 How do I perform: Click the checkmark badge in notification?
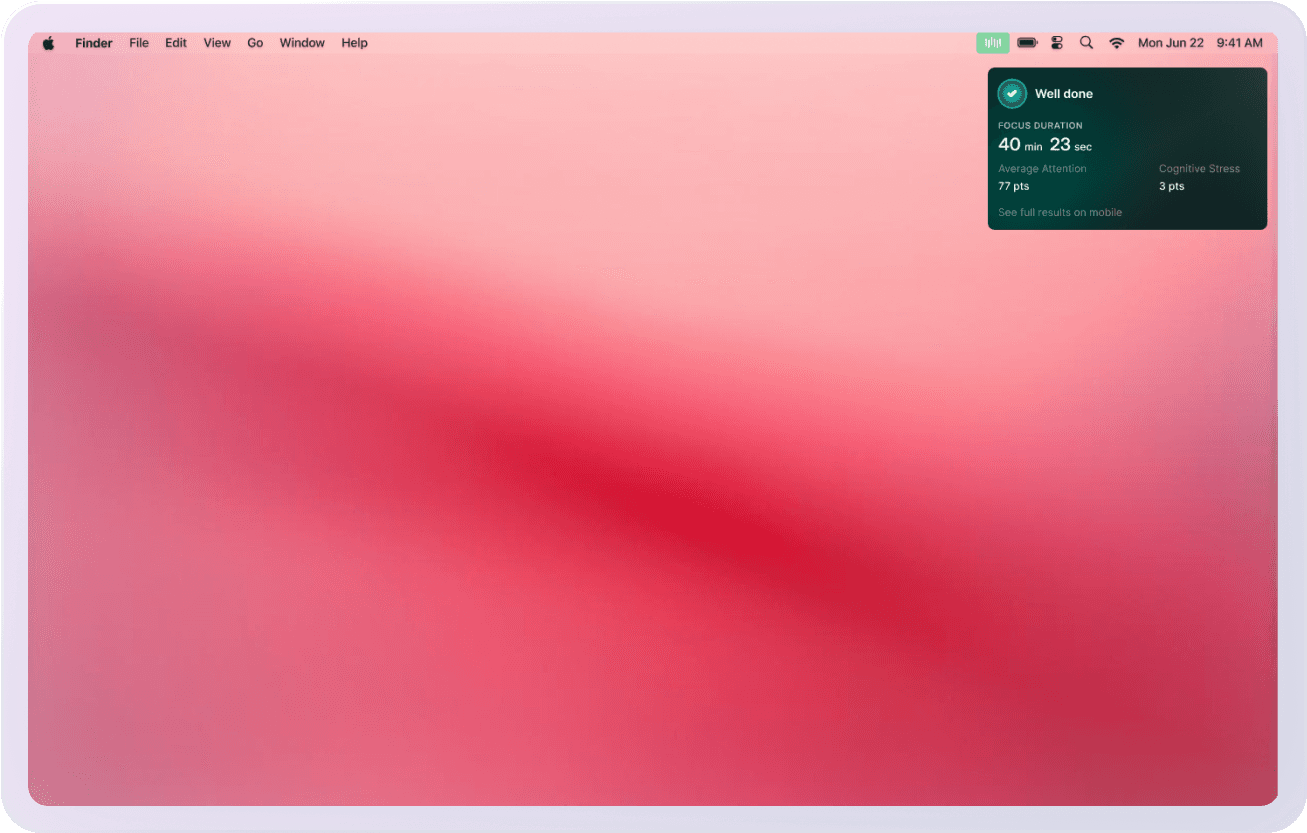(1012, 94)
